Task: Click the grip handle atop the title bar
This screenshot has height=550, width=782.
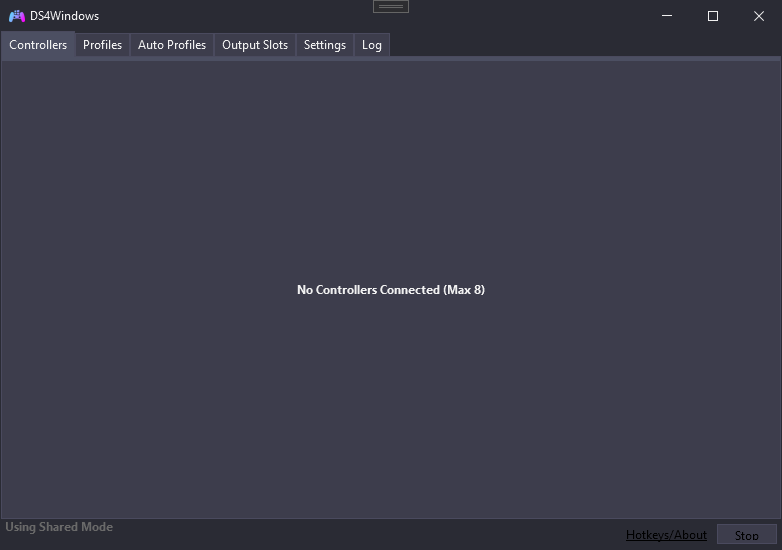Action: click(x=391, y=6)
